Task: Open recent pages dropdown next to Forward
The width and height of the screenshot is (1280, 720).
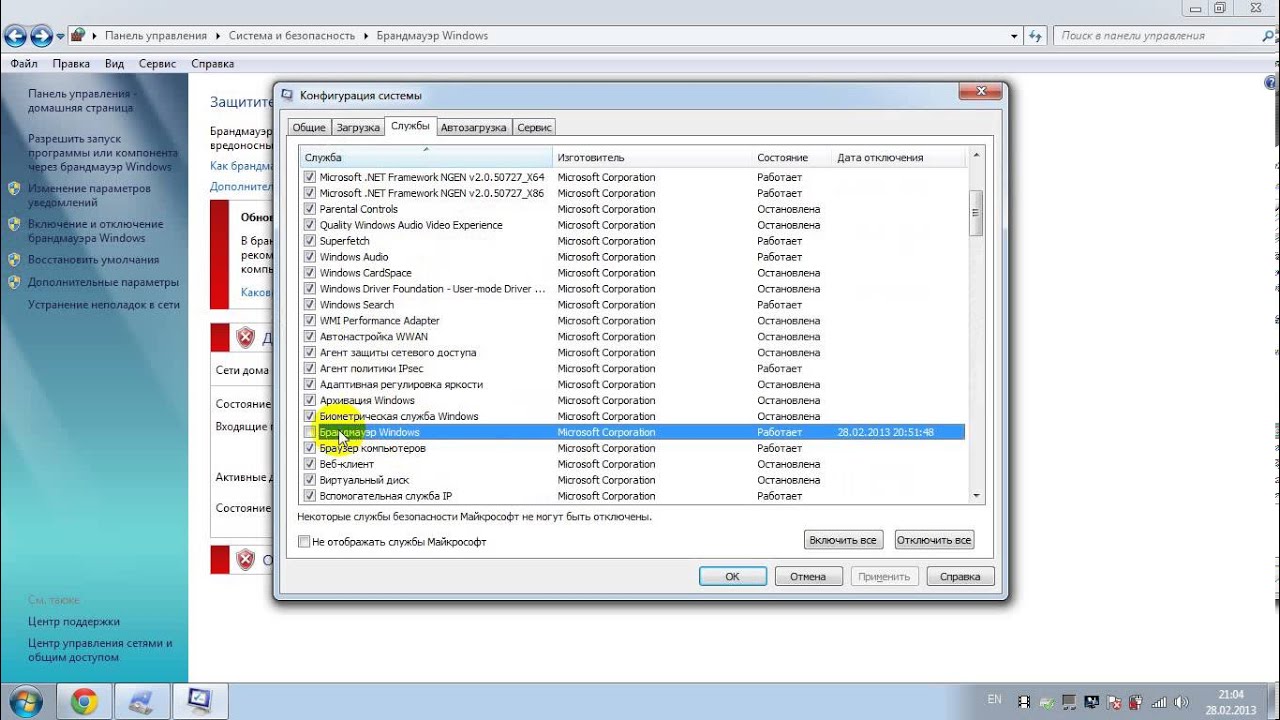Action: click(x=60, y=36)
